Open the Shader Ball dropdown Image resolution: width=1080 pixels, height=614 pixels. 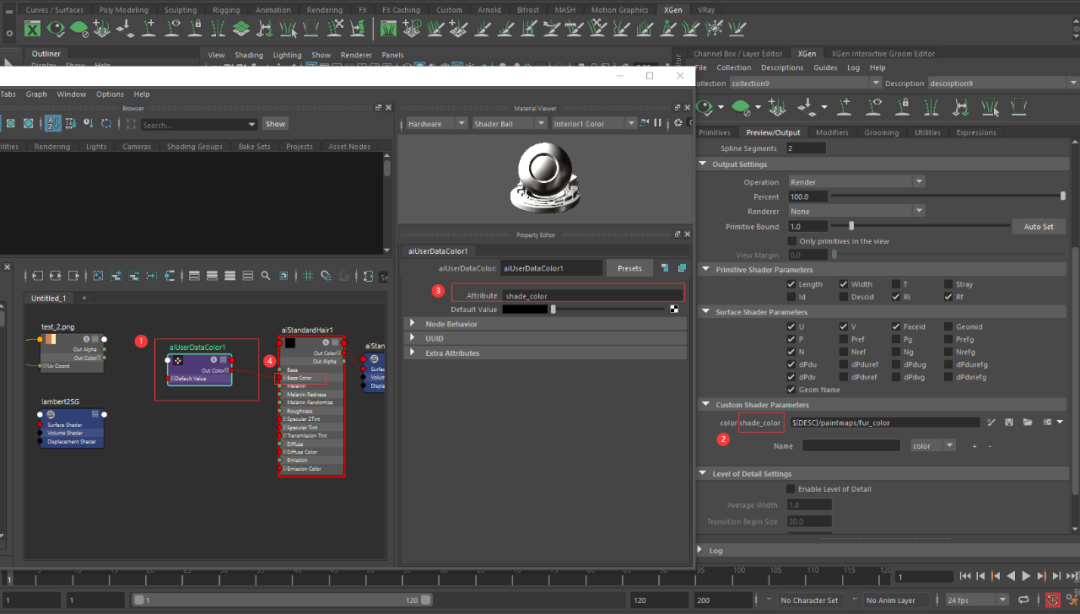(508, 123)
